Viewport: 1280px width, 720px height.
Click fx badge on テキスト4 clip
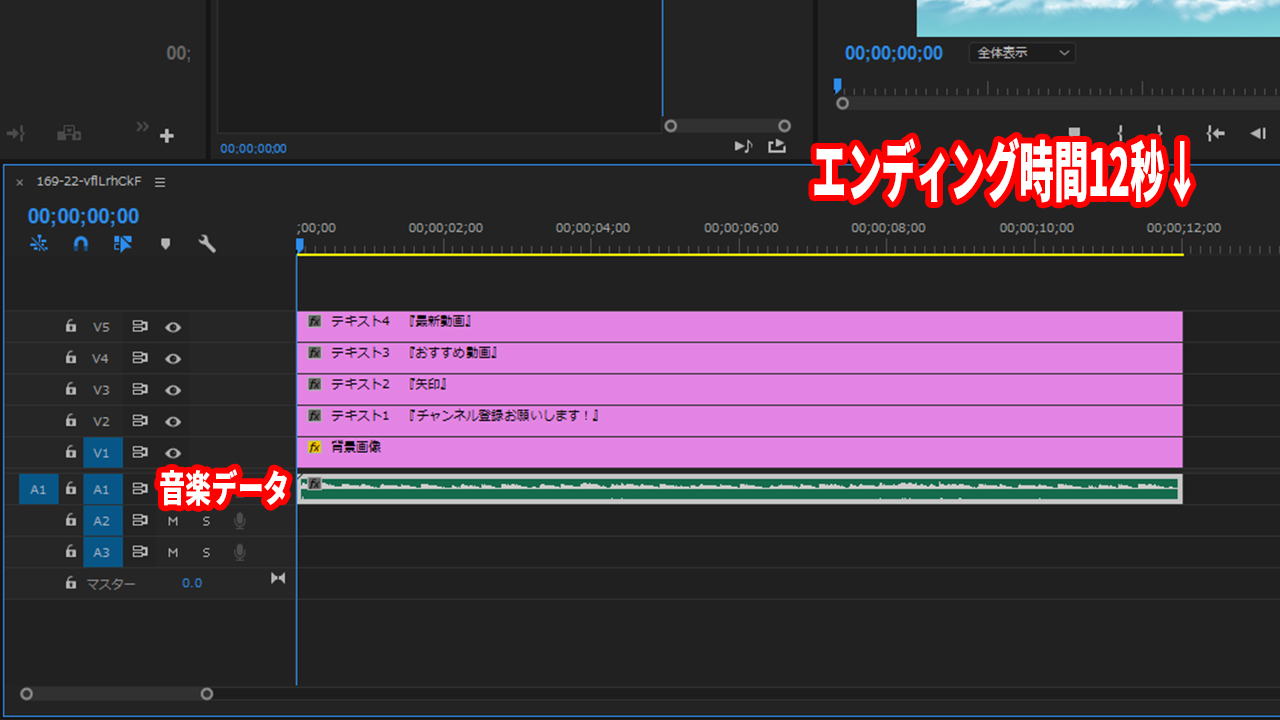click(315, 322)
